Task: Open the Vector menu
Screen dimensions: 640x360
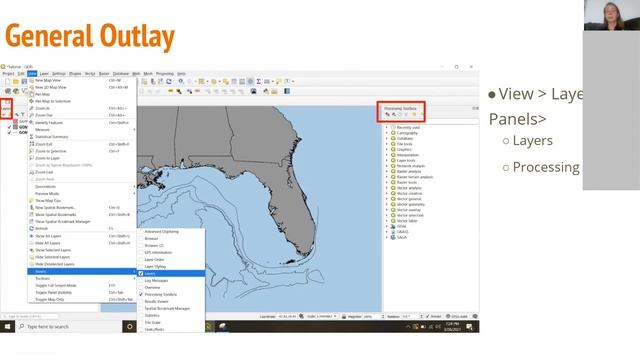Action: (90, 73)
